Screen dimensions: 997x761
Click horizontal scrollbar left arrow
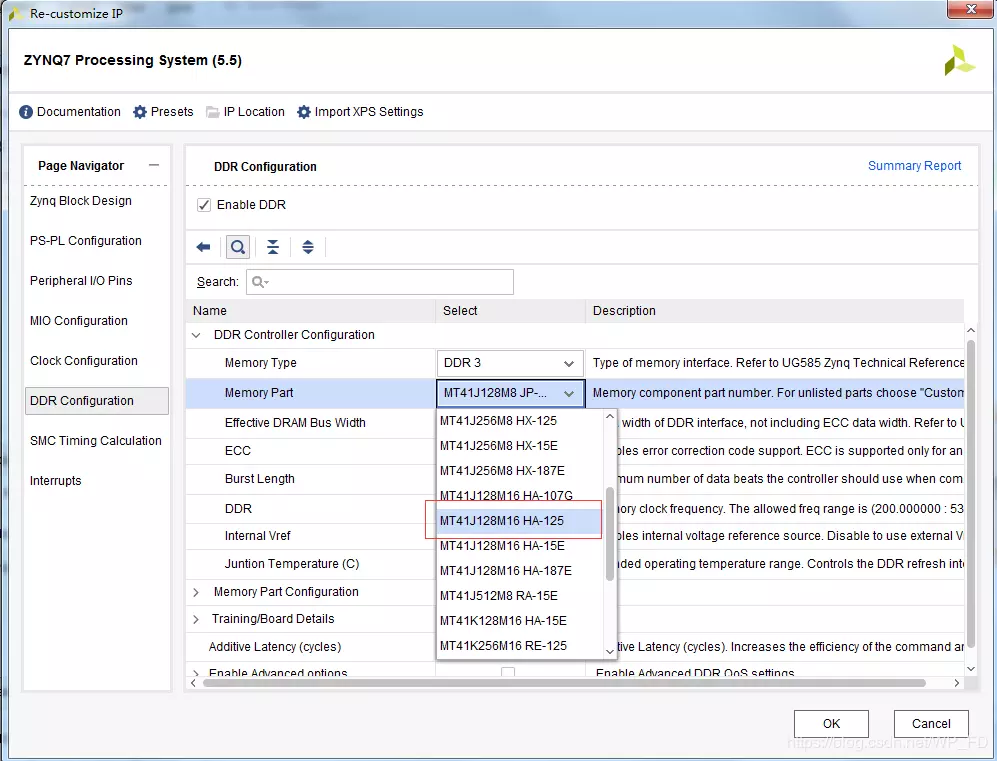[x=193, y=683]
